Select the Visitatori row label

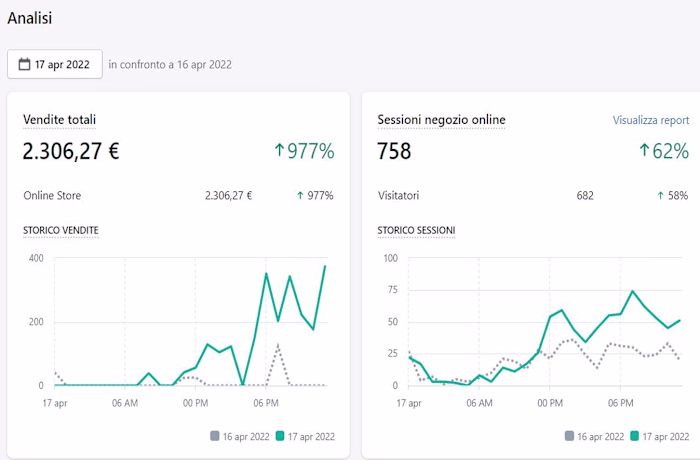coord(398,196)
